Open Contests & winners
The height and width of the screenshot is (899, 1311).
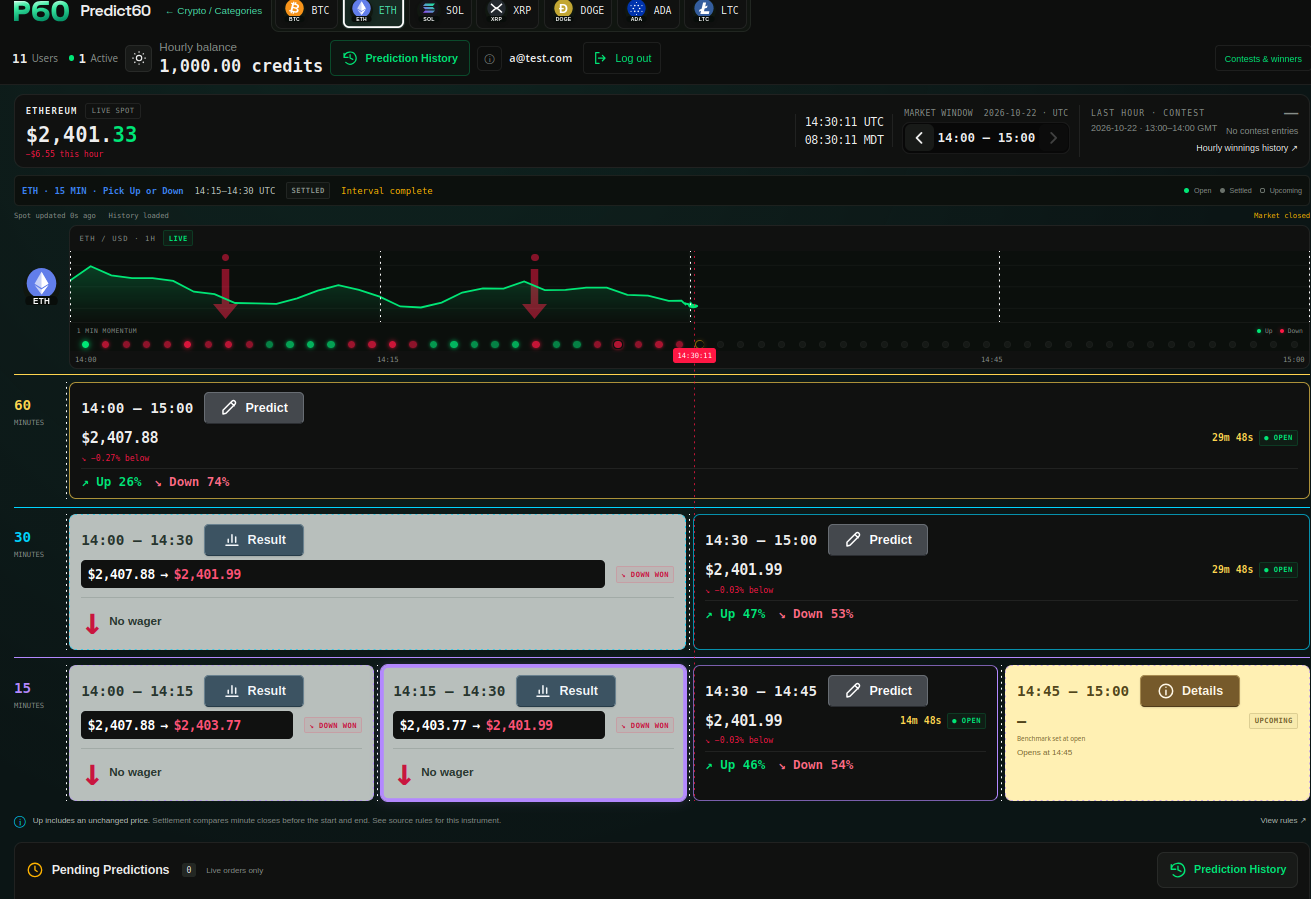click(1263, 58)
